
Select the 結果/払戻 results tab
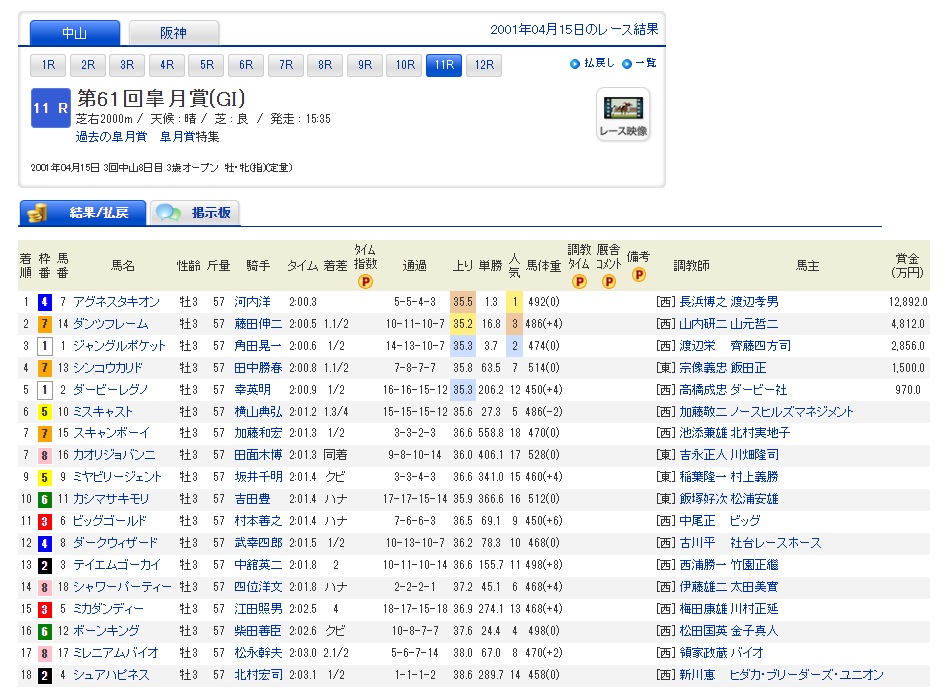point(84,212)
